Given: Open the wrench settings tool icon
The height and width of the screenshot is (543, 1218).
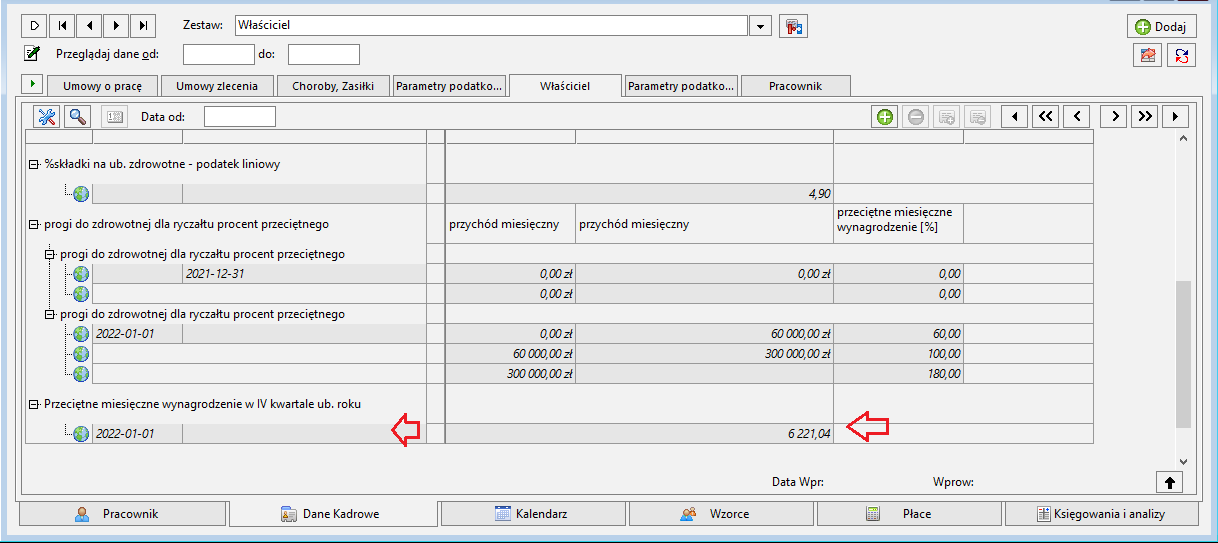Looking at the screenshot, I should pos(47,117).
